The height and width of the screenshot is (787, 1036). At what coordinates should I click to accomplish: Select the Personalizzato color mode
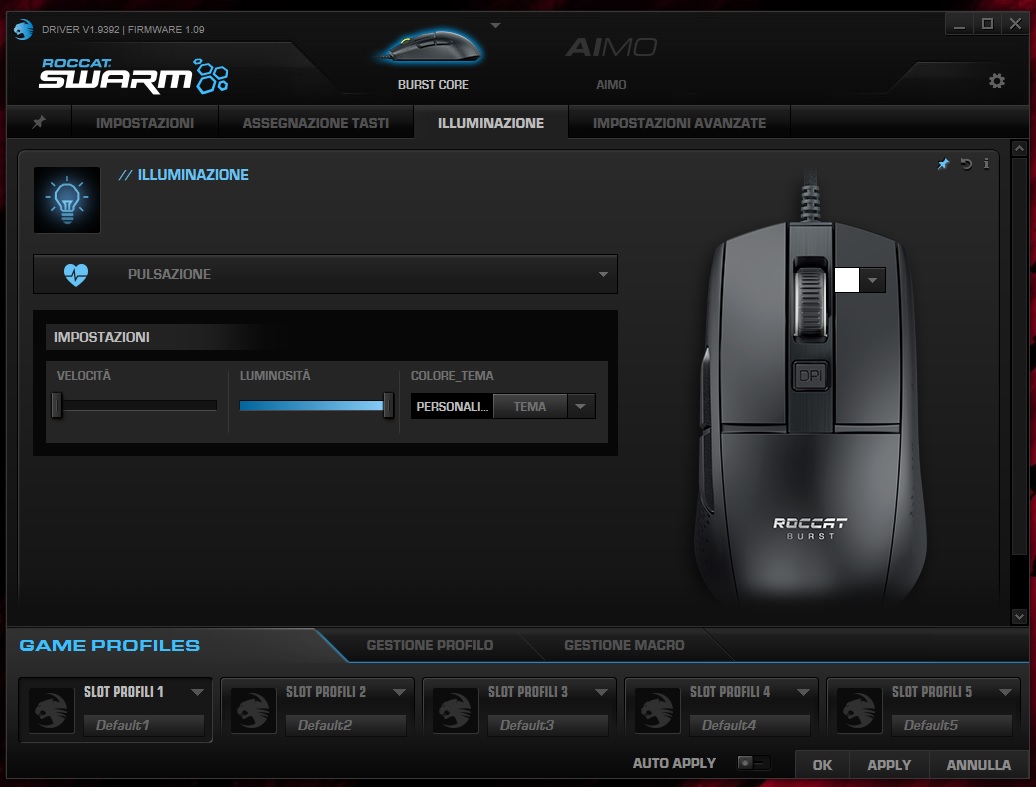[452, 406]
